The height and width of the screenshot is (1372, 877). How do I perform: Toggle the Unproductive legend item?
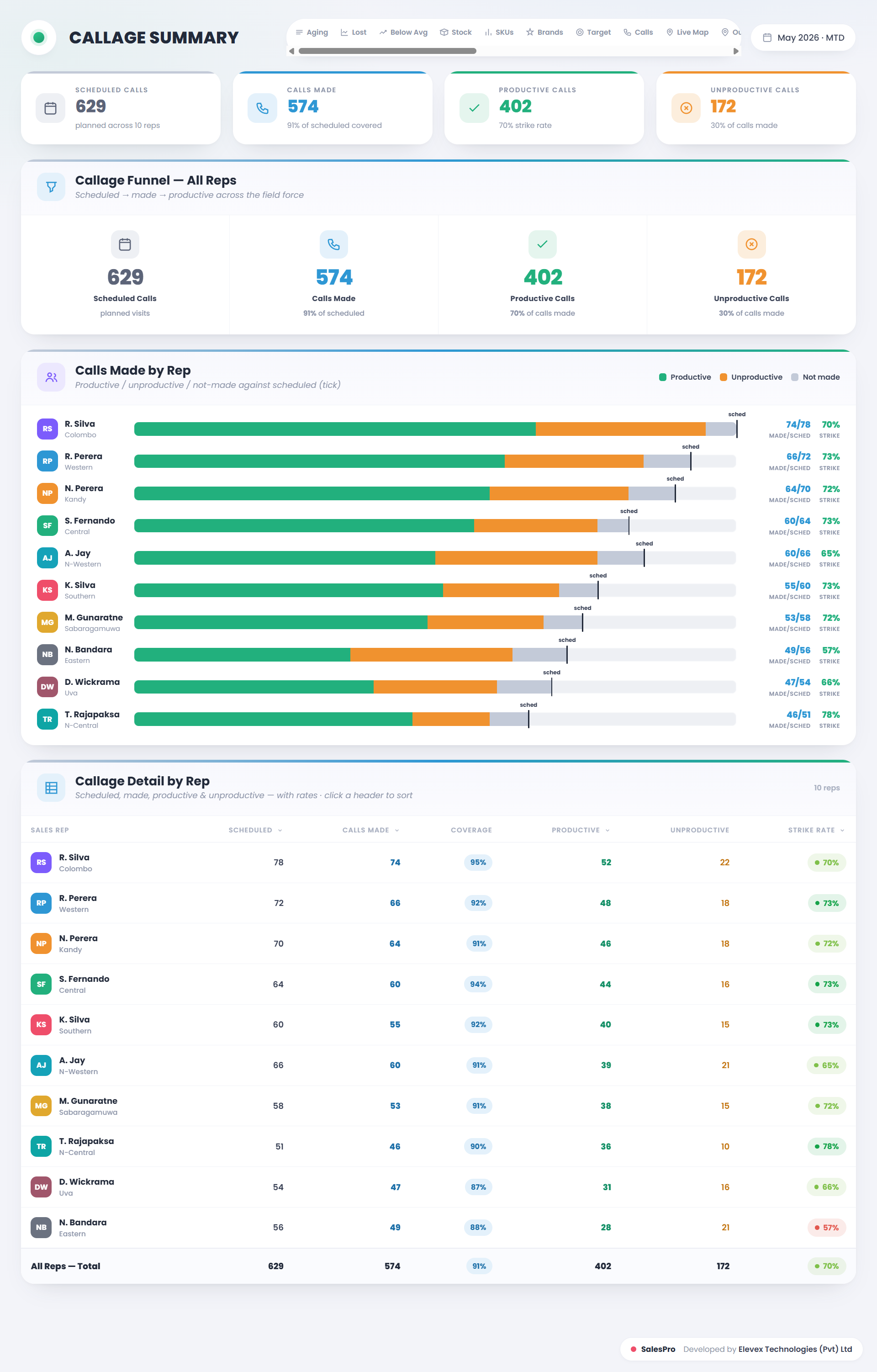click(751, 377)
